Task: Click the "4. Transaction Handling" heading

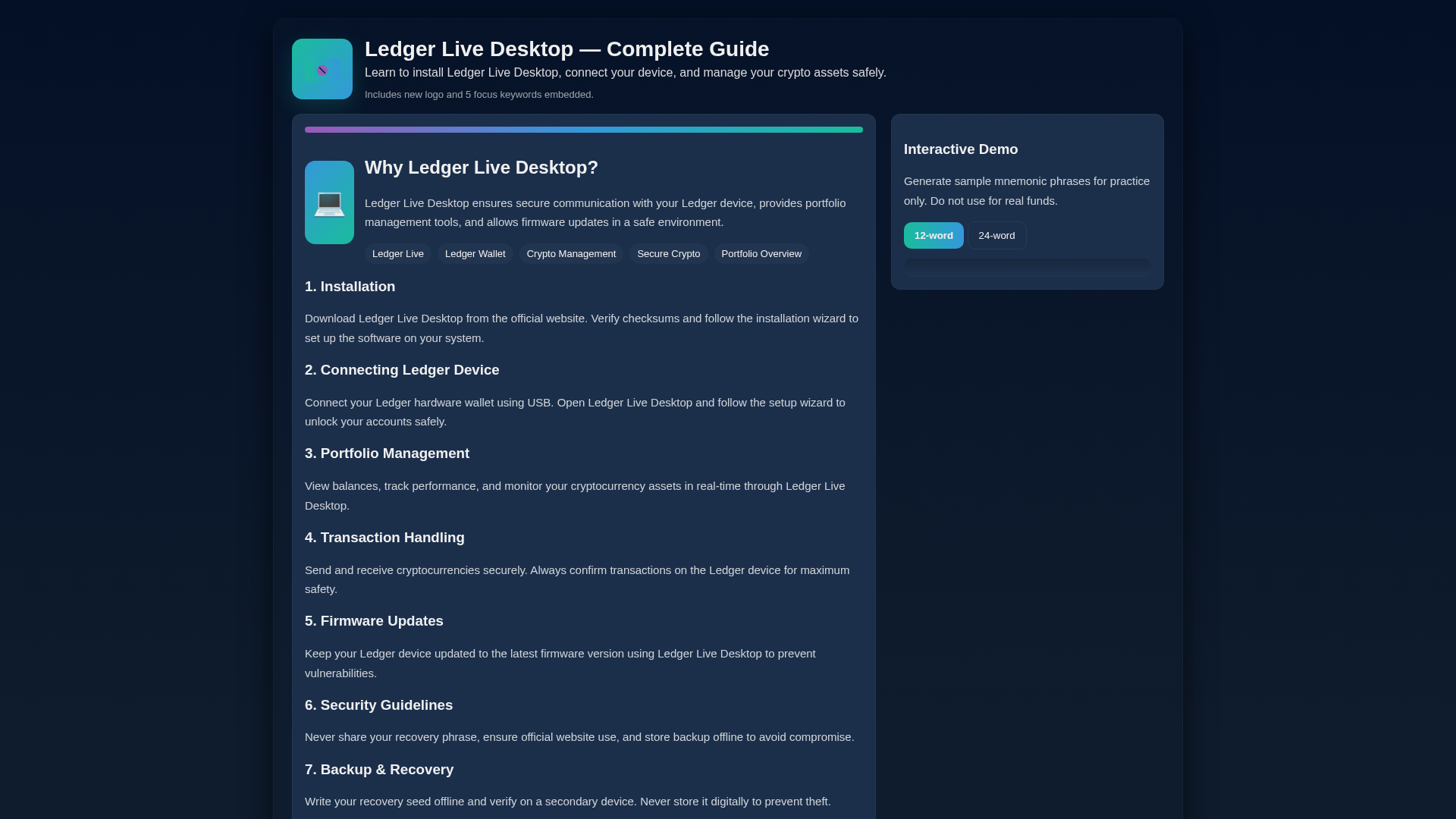Action: [384, 538]
